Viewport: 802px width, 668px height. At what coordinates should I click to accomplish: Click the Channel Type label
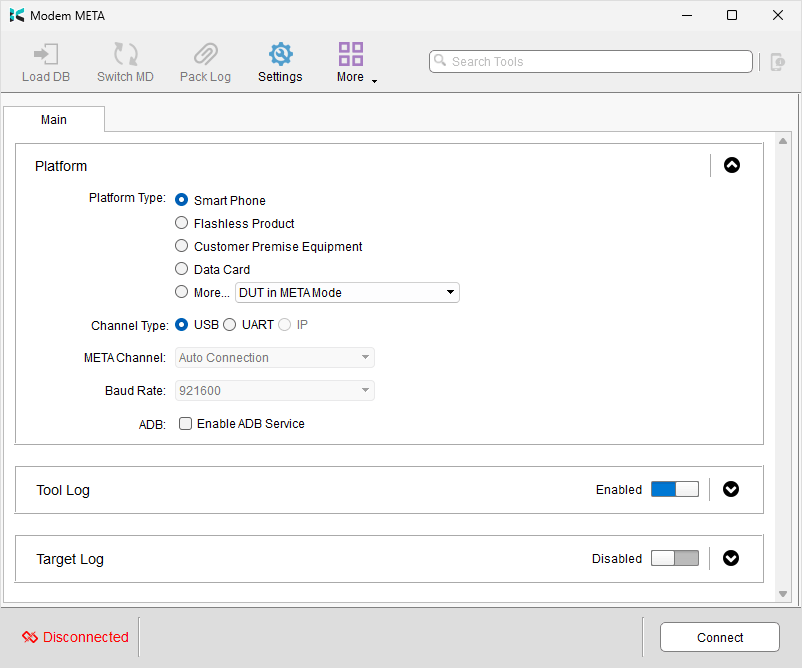pyautogui.click(x=130, y=326)
